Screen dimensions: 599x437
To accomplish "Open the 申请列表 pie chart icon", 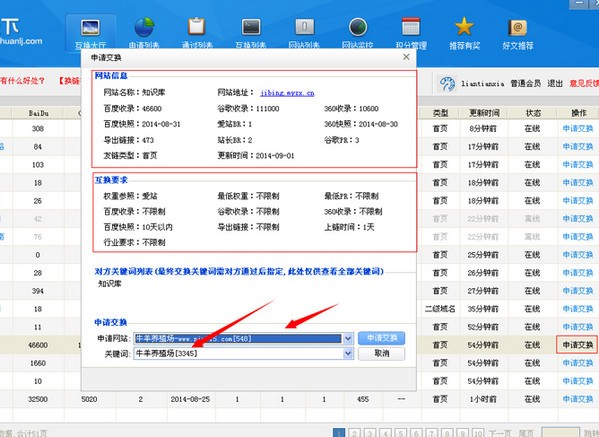I will [x=144, y=28].
